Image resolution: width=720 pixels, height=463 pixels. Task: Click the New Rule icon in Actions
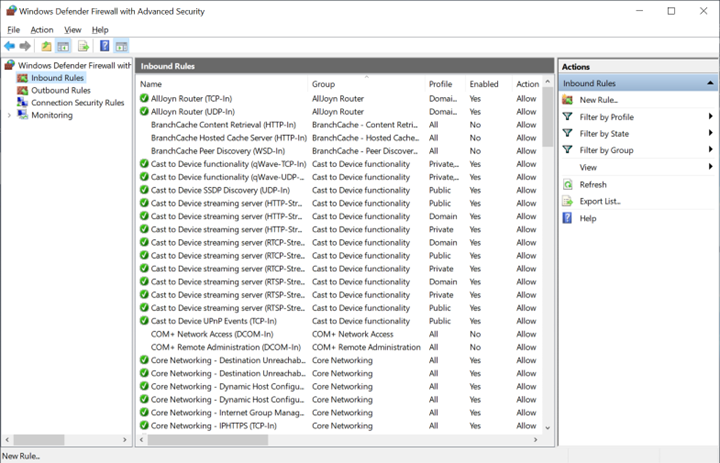point(568,100)
